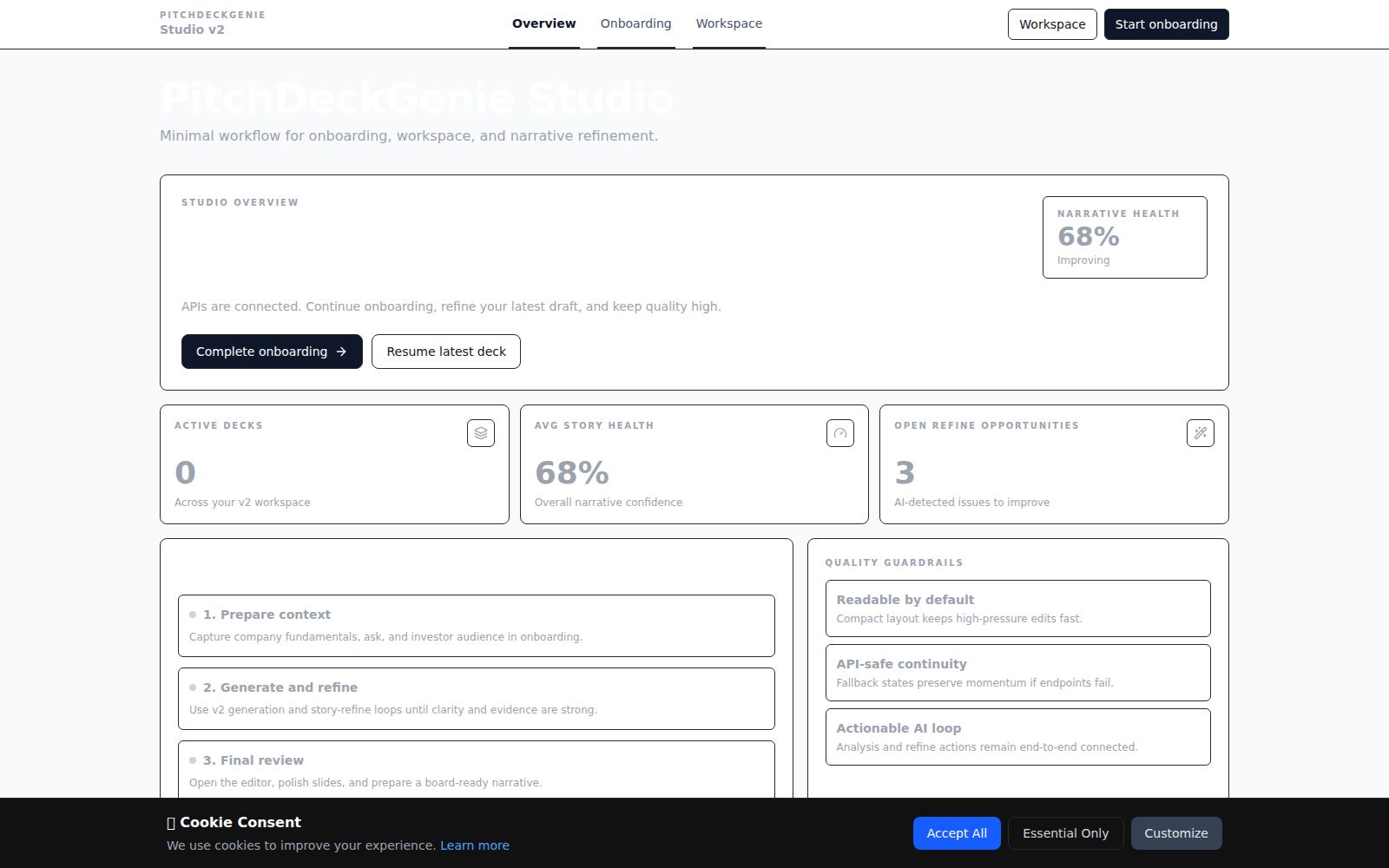Switch to the Onboarding tab
Image resolution: width=1389 pixels, height=868 pixels.
[x=635, y=24]
